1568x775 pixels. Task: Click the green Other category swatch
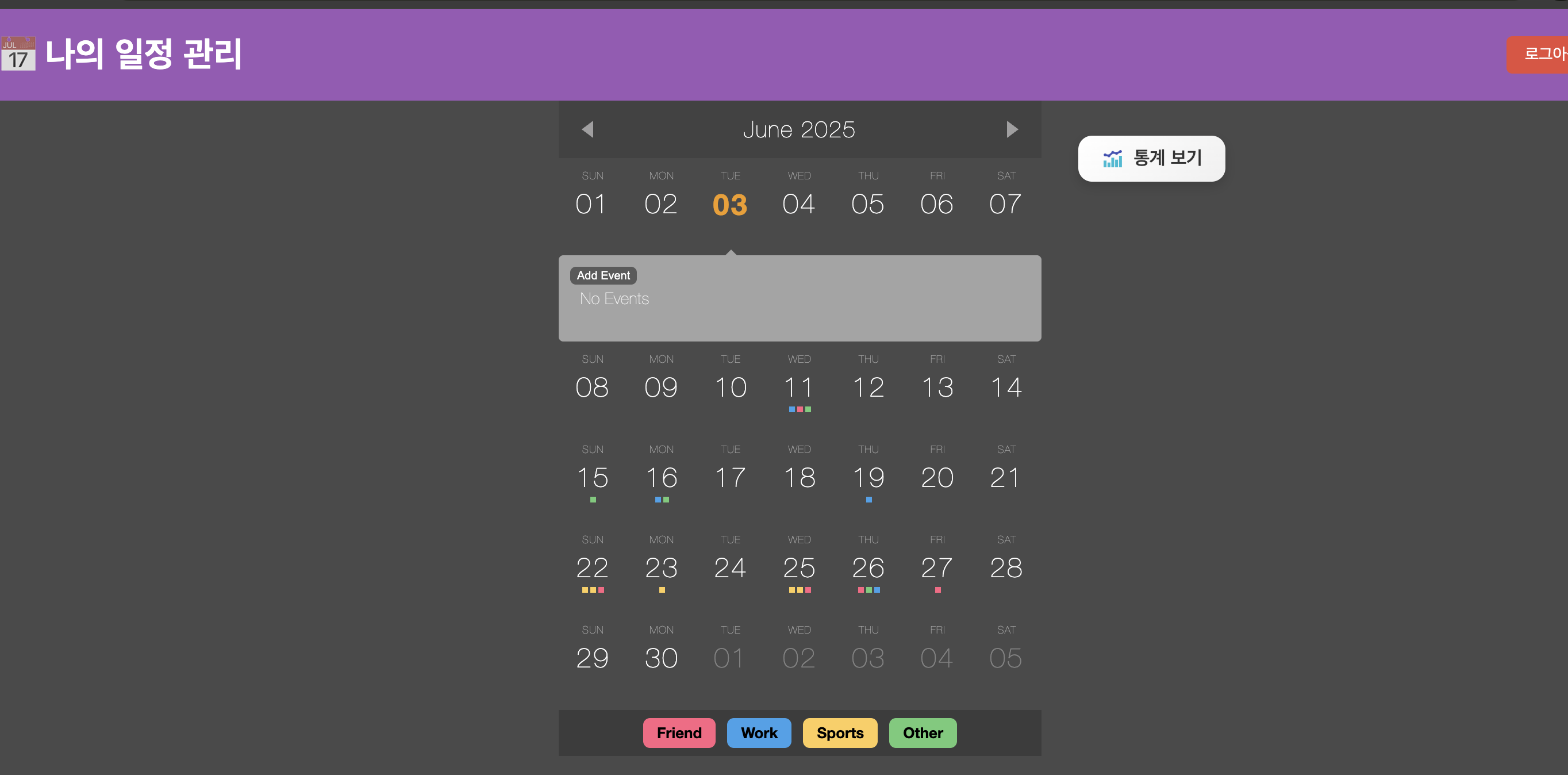(922, 732)
